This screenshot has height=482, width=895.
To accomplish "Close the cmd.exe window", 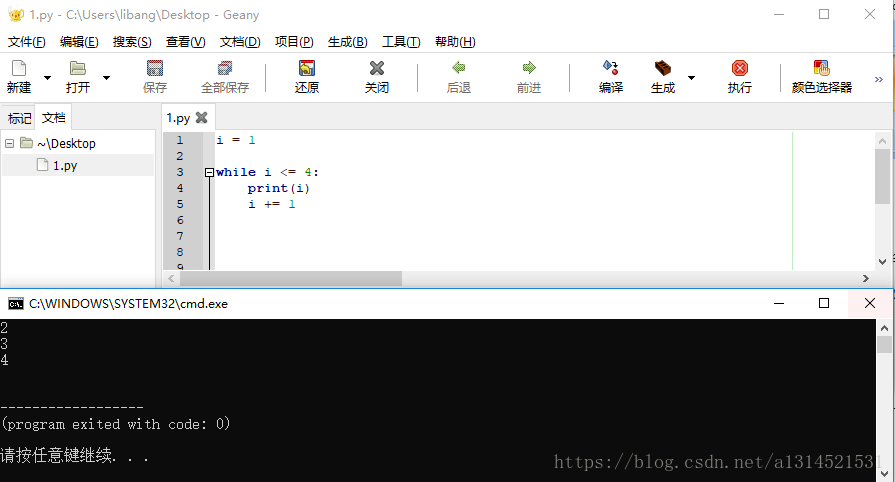I will [869, 303].
